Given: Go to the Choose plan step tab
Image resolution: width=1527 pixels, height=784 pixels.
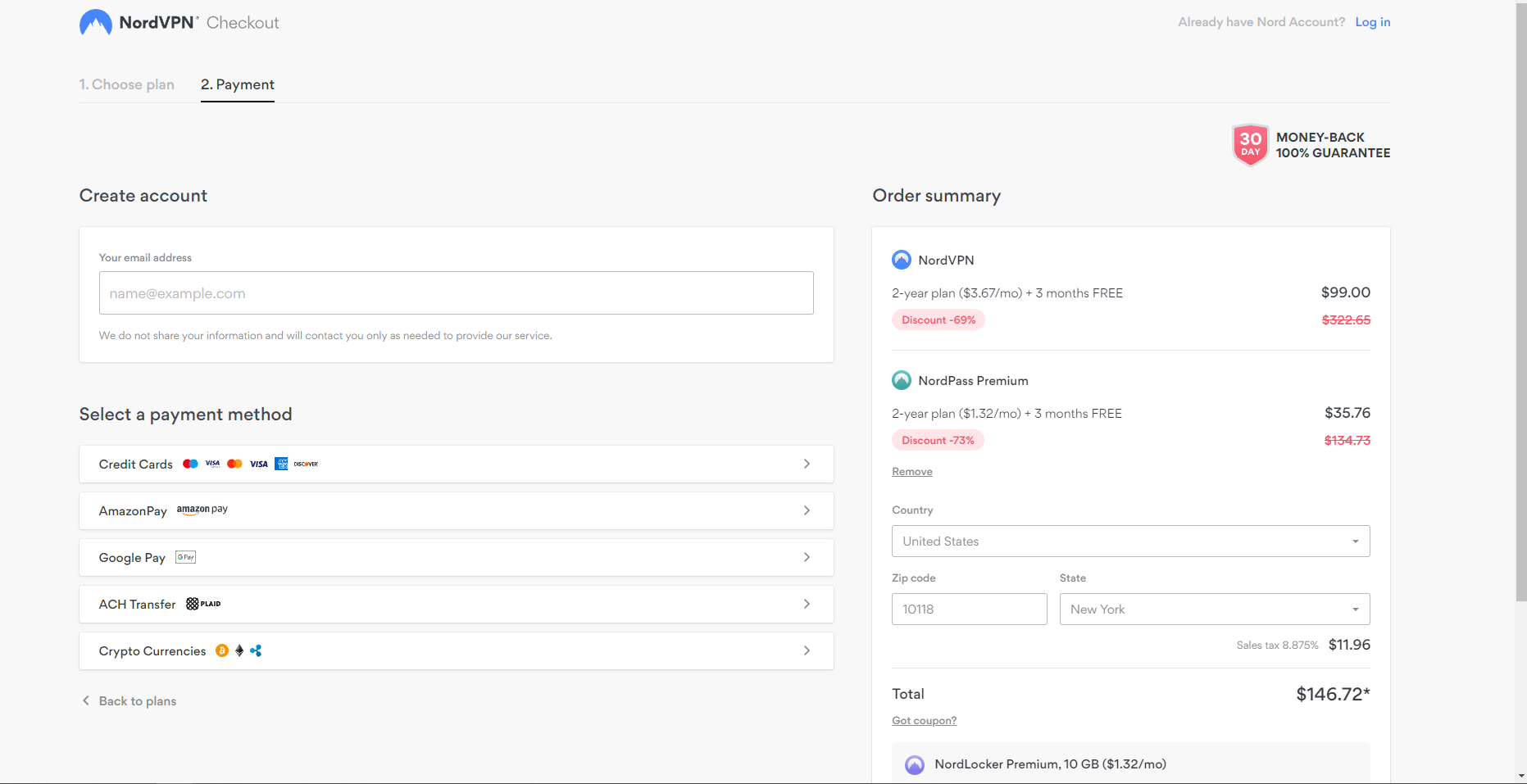Looking at the screenshot, I should pyautogui.click(x=127, y=84).
